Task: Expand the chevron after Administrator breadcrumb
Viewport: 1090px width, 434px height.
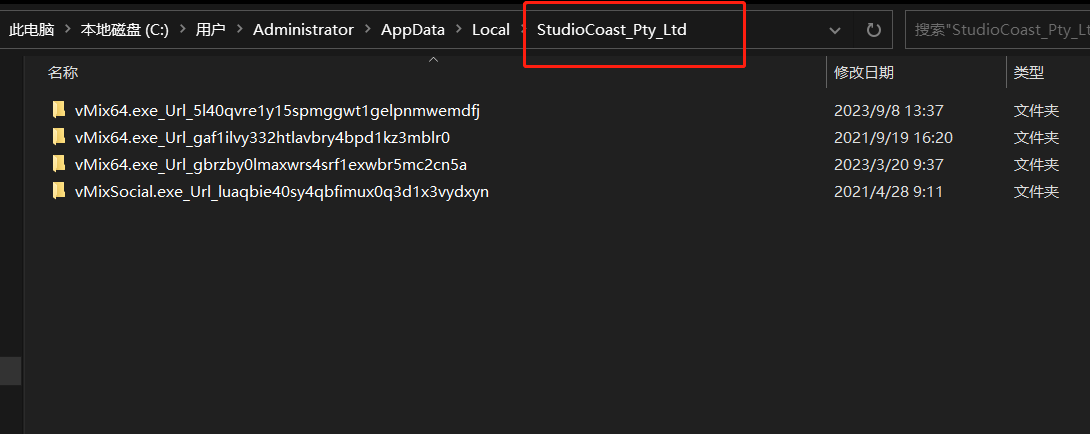Action: coord(367,30)
